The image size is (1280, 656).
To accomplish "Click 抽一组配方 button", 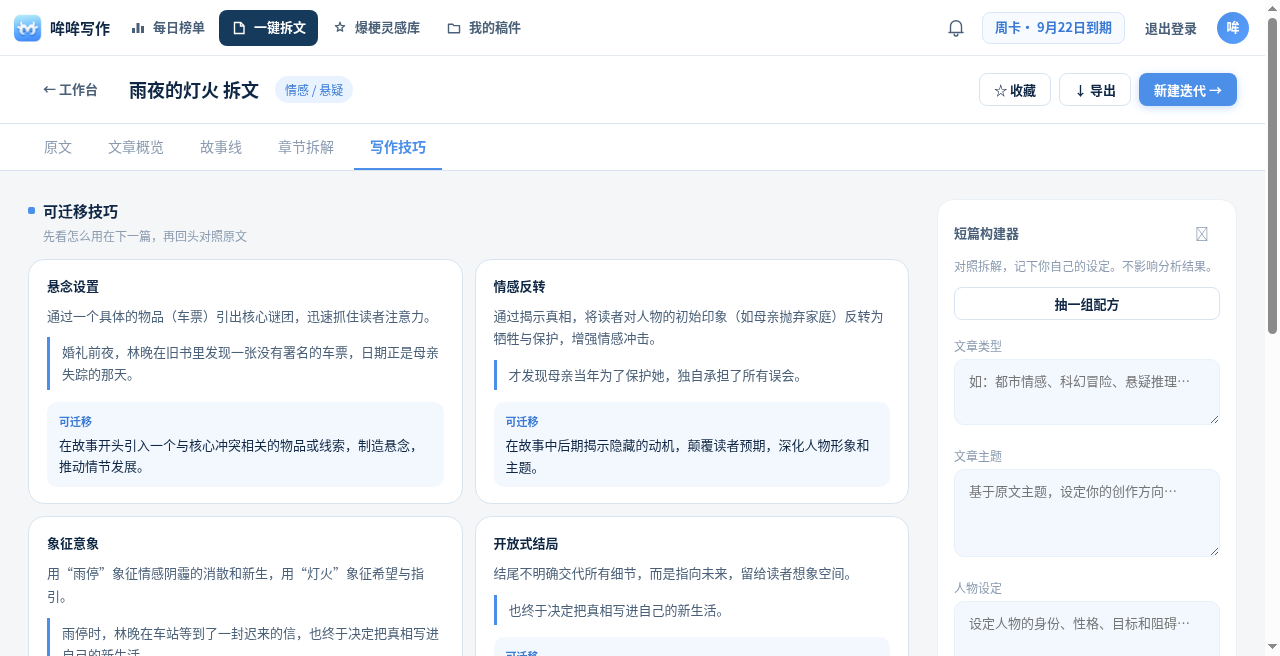I will [1087, 304].
